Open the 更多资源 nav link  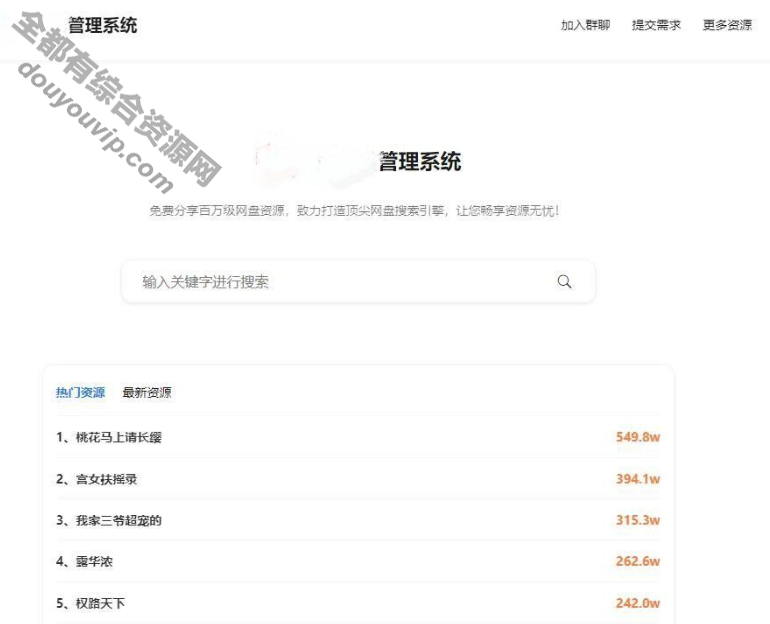click(727, 25)
